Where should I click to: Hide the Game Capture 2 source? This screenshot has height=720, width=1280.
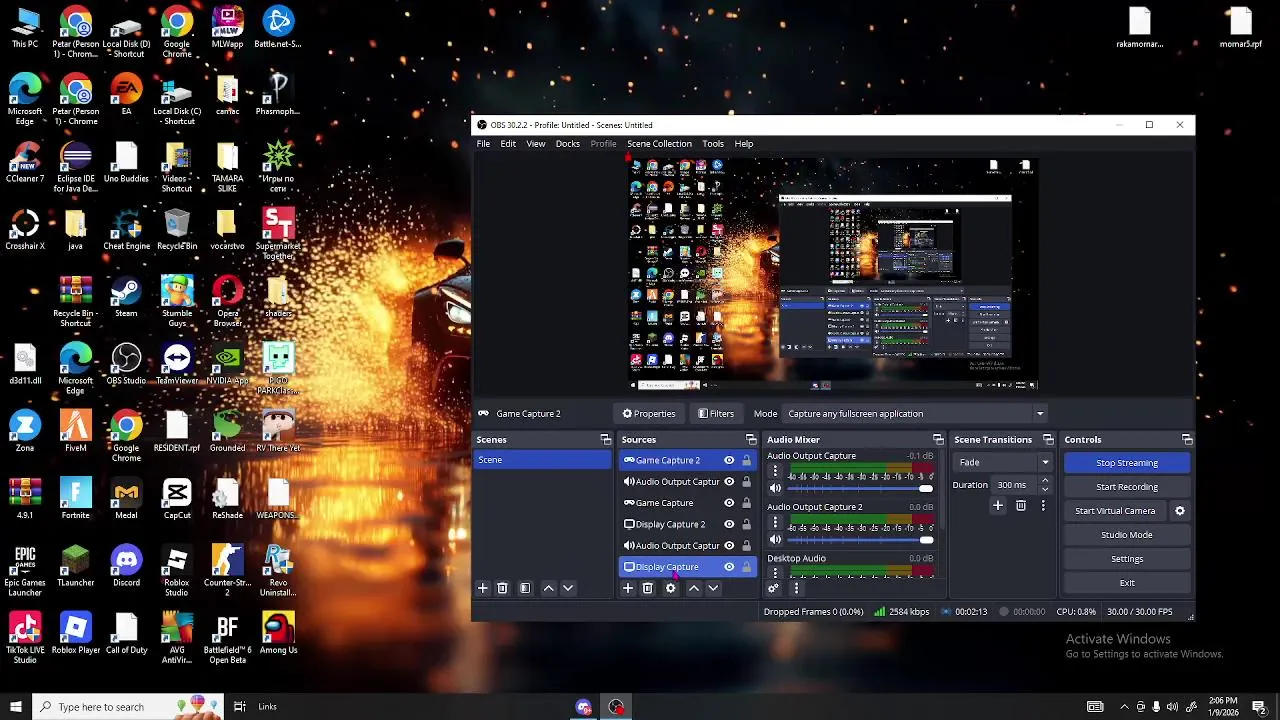tap(729, 461)
